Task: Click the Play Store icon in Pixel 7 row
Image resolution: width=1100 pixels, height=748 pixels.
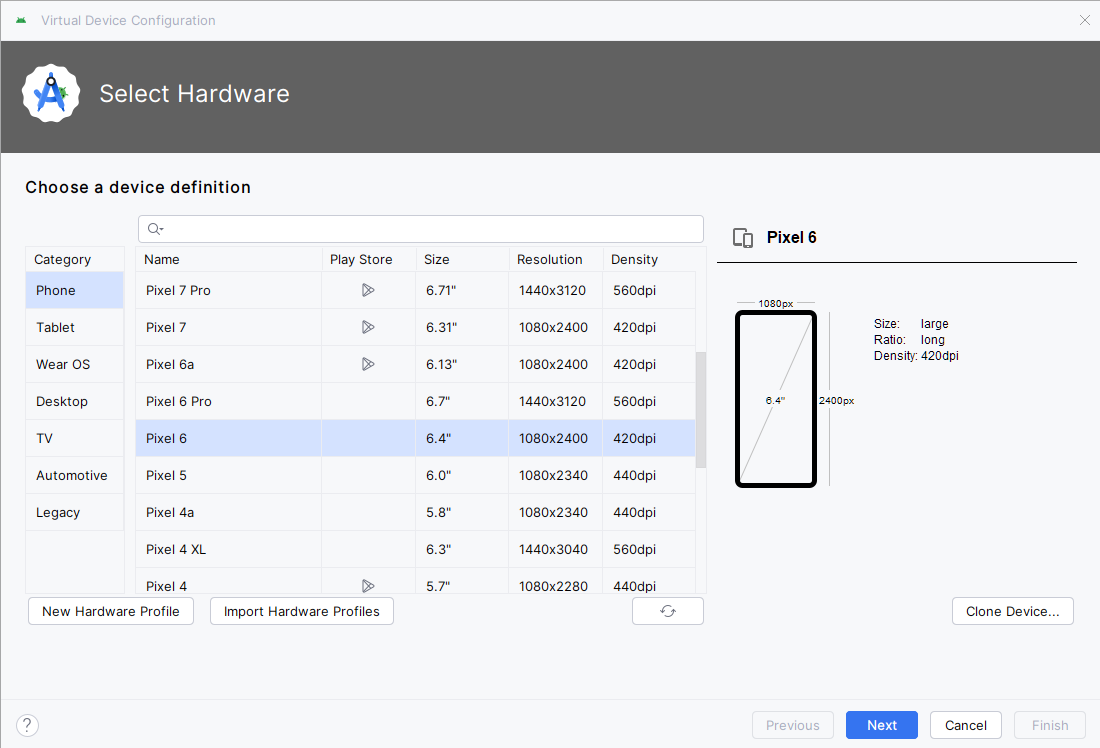Action: point(368,327)
